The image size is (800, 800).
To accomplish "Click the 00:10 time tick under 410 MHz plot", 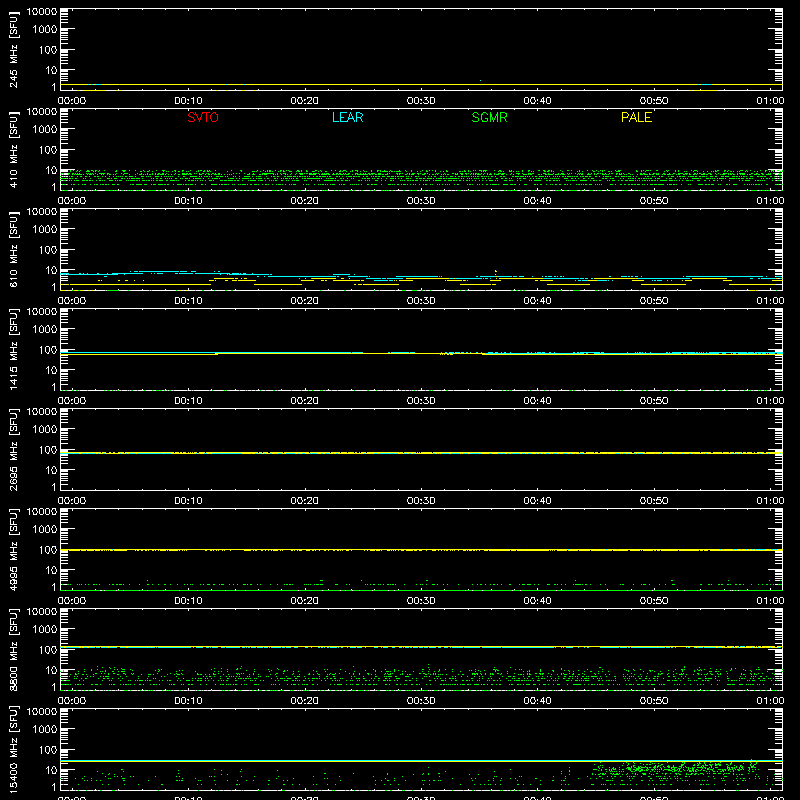I will pos(188,201).
